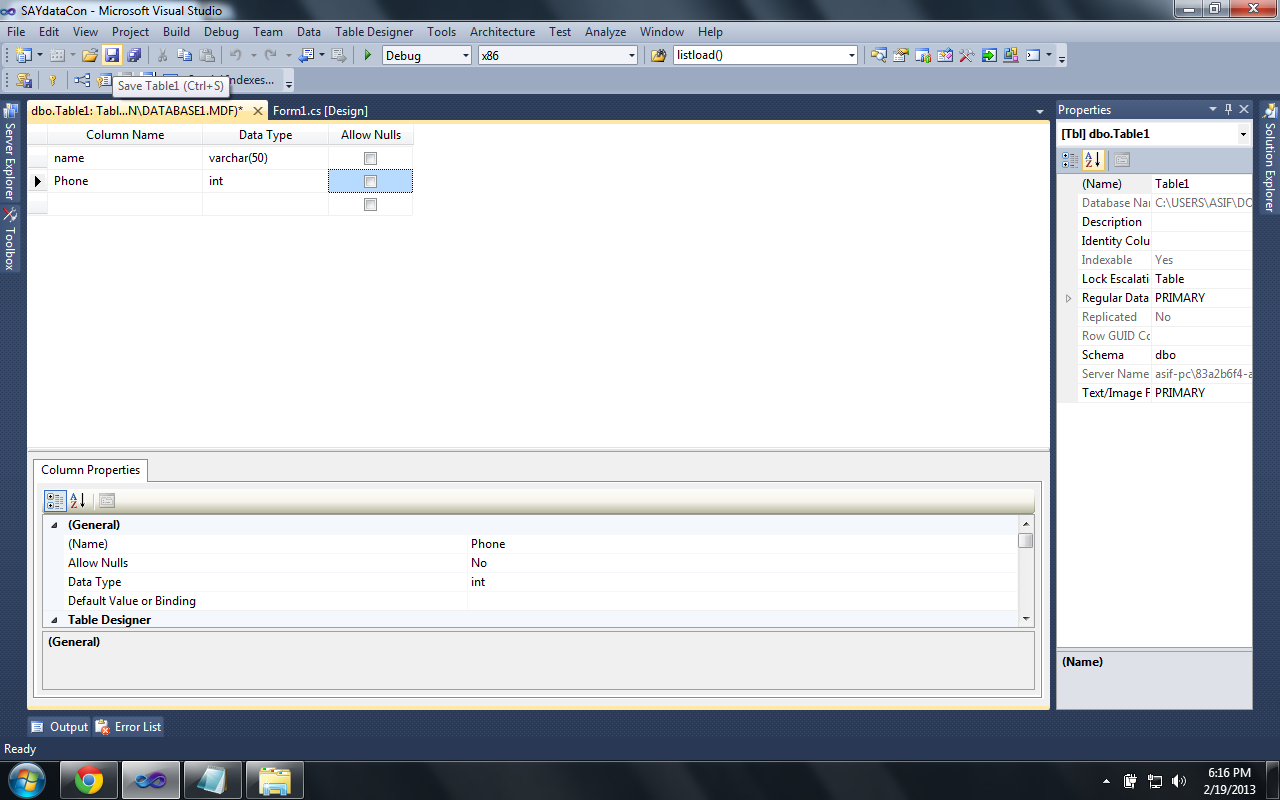This screenshot has width=1280, height=800.
Task: Select the Phone row selector arrow
Action: coord(38,181)
